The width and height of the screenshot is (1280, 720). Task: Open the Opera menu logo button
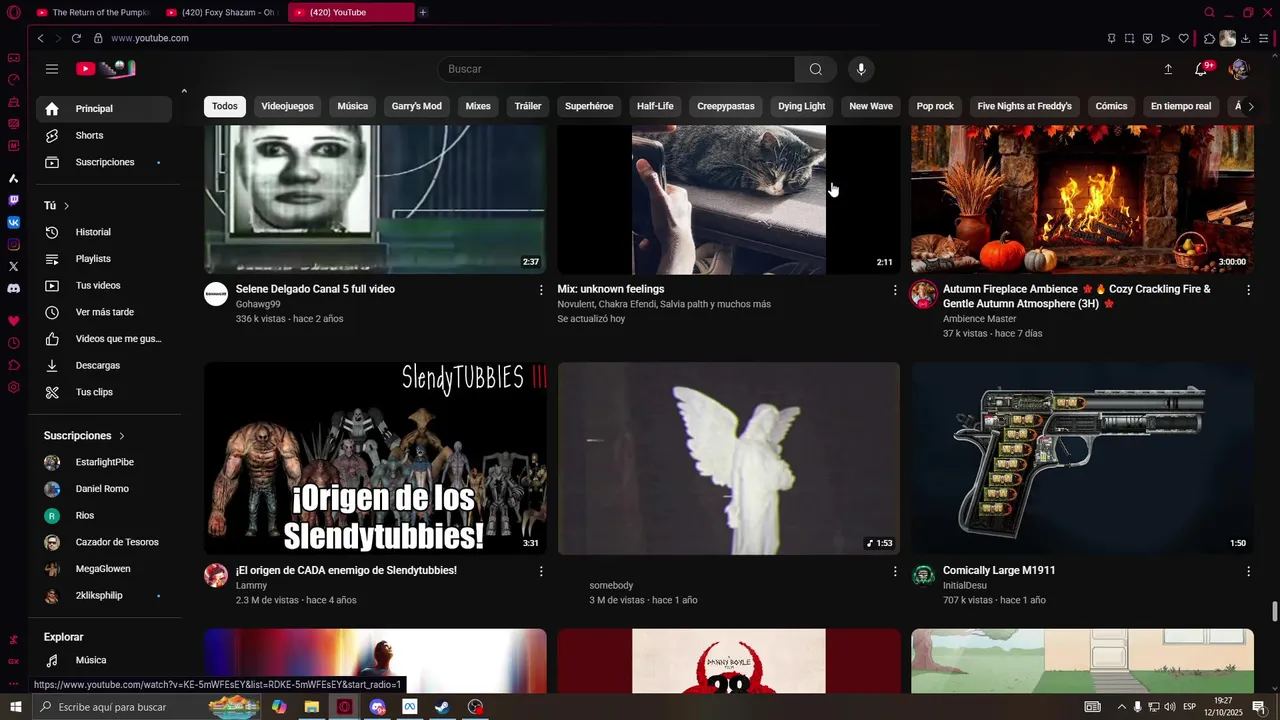(x=13, y=12)
